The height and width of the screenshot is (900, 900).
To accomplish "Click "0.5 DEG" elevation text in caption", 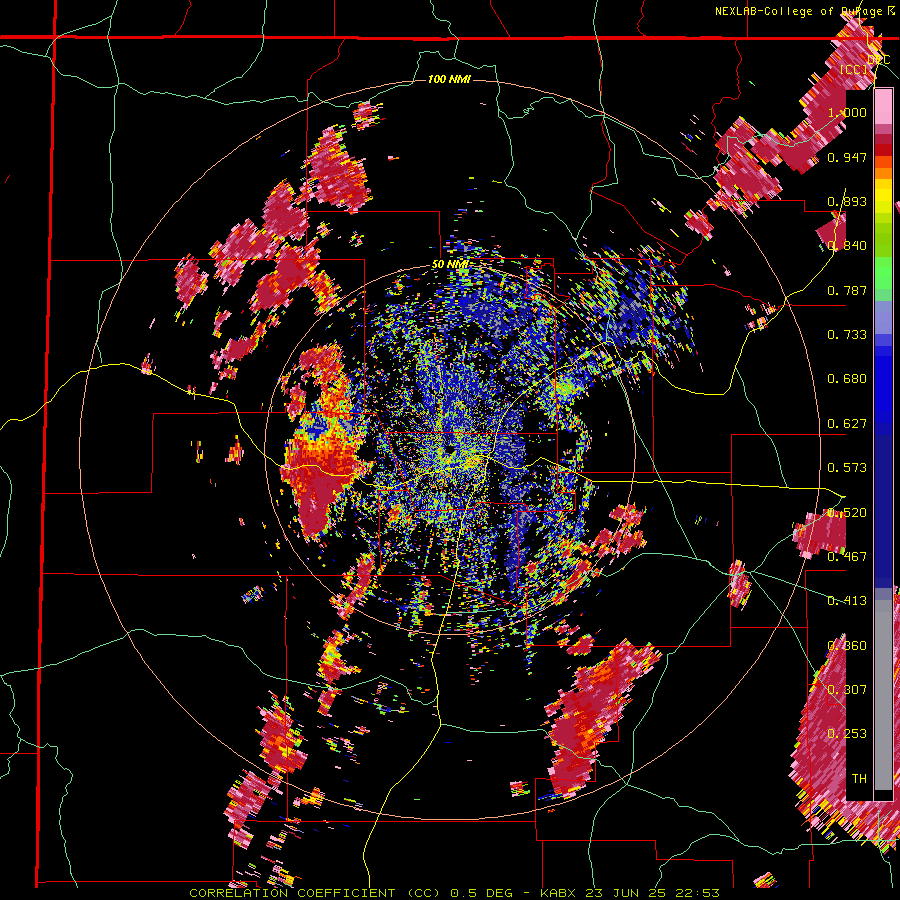I will [x=480, y=893].
